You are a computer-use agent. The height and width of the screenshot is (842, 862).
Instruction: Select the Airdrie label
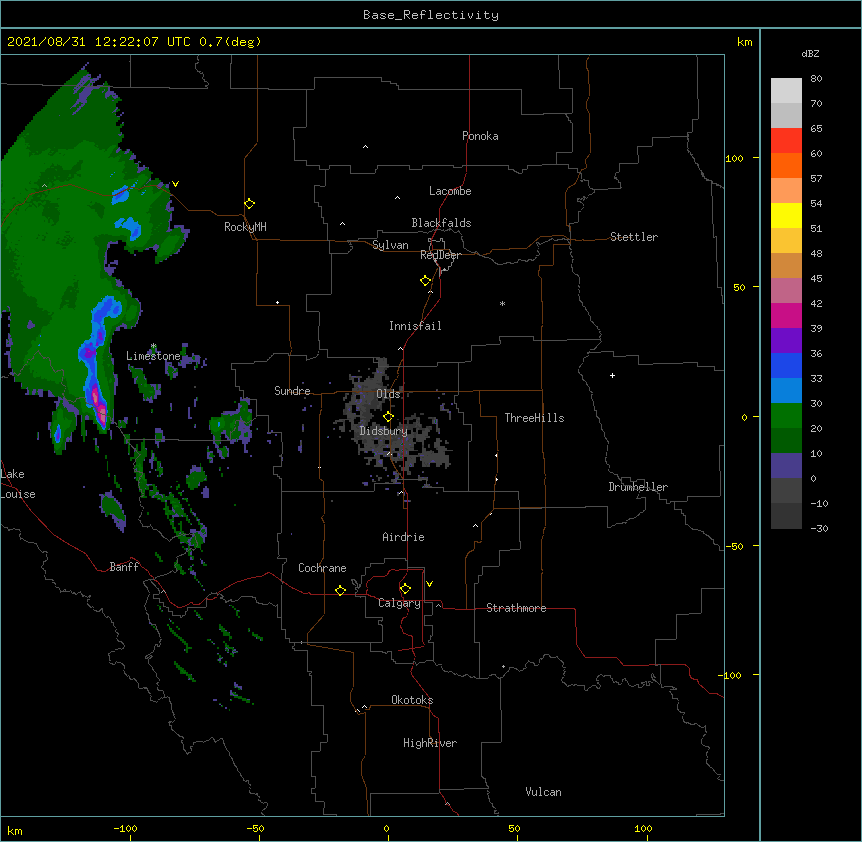[x=403, y=537]
